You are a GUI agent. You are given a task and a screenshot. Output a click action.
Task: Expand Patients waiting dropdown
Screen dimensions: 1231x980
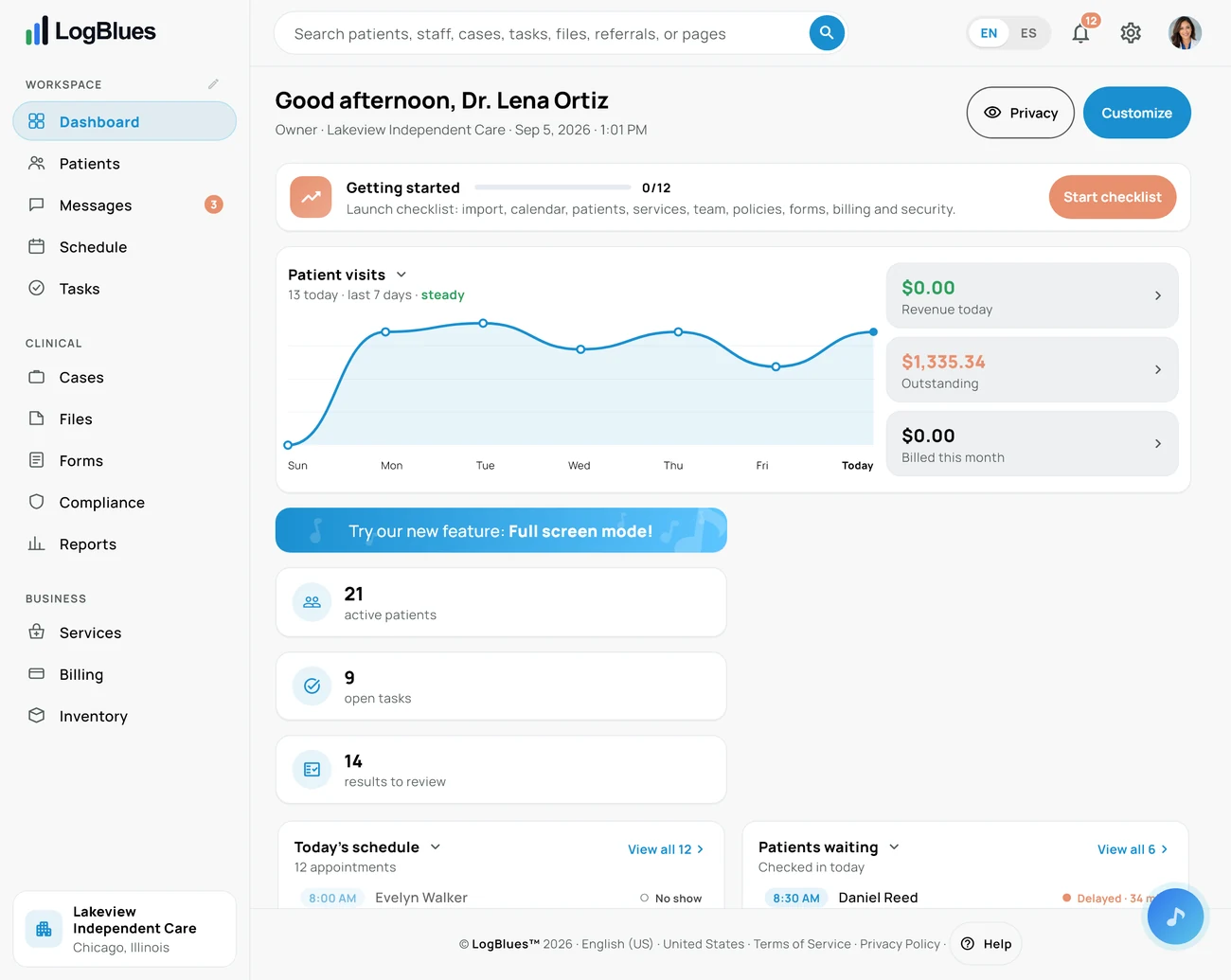coord(894,846)
